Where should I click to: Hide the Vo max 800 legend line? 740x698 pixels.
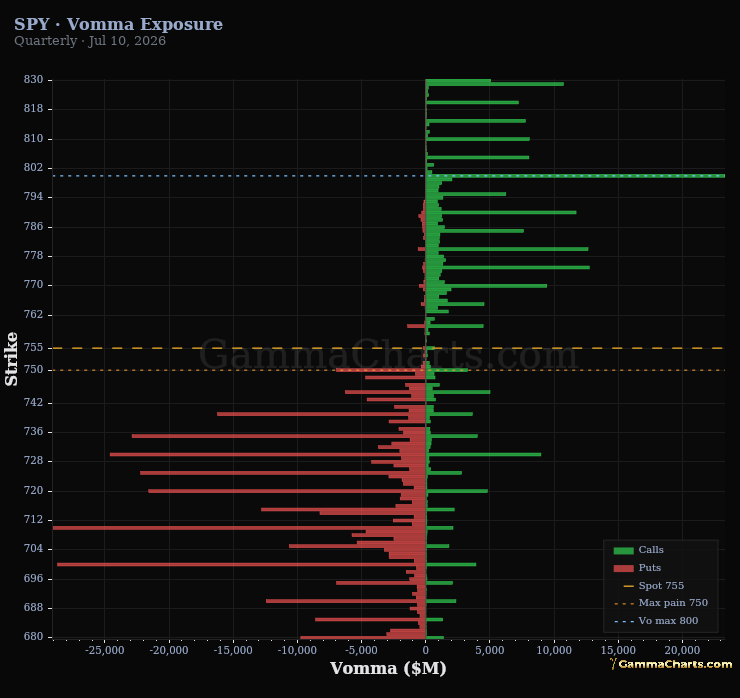pyautogui.click(x=656, y=621)
